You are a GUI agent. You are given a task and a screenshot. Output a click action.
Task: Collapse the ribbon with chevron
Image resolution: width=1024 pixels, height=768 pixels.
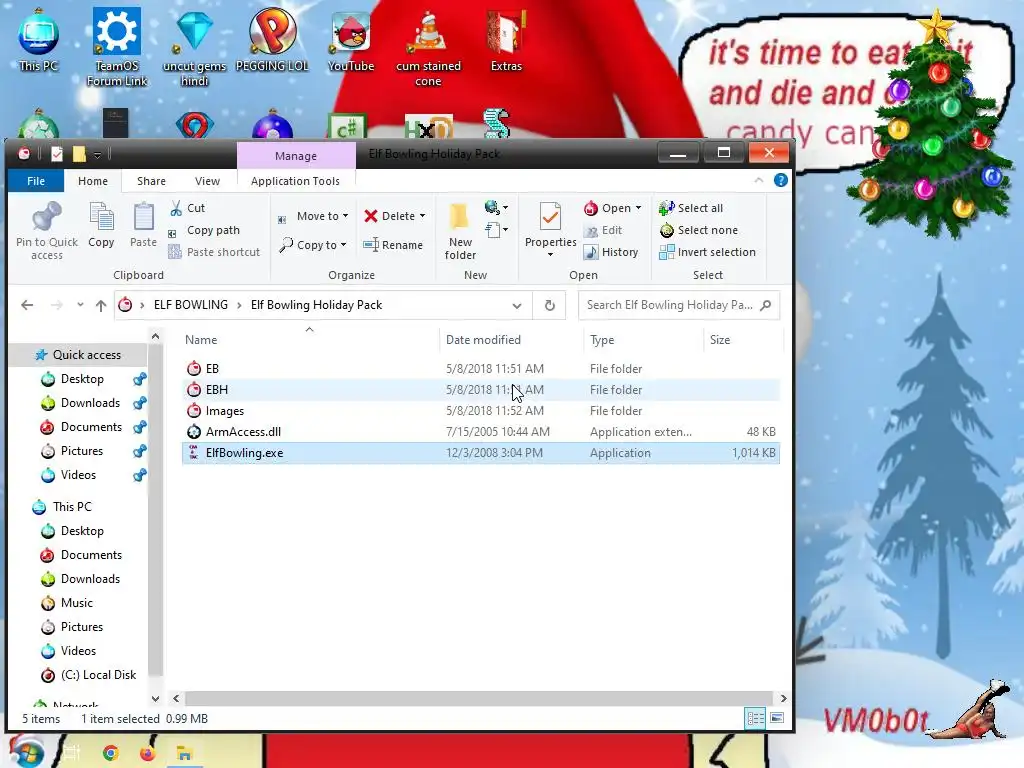[758, 180]
